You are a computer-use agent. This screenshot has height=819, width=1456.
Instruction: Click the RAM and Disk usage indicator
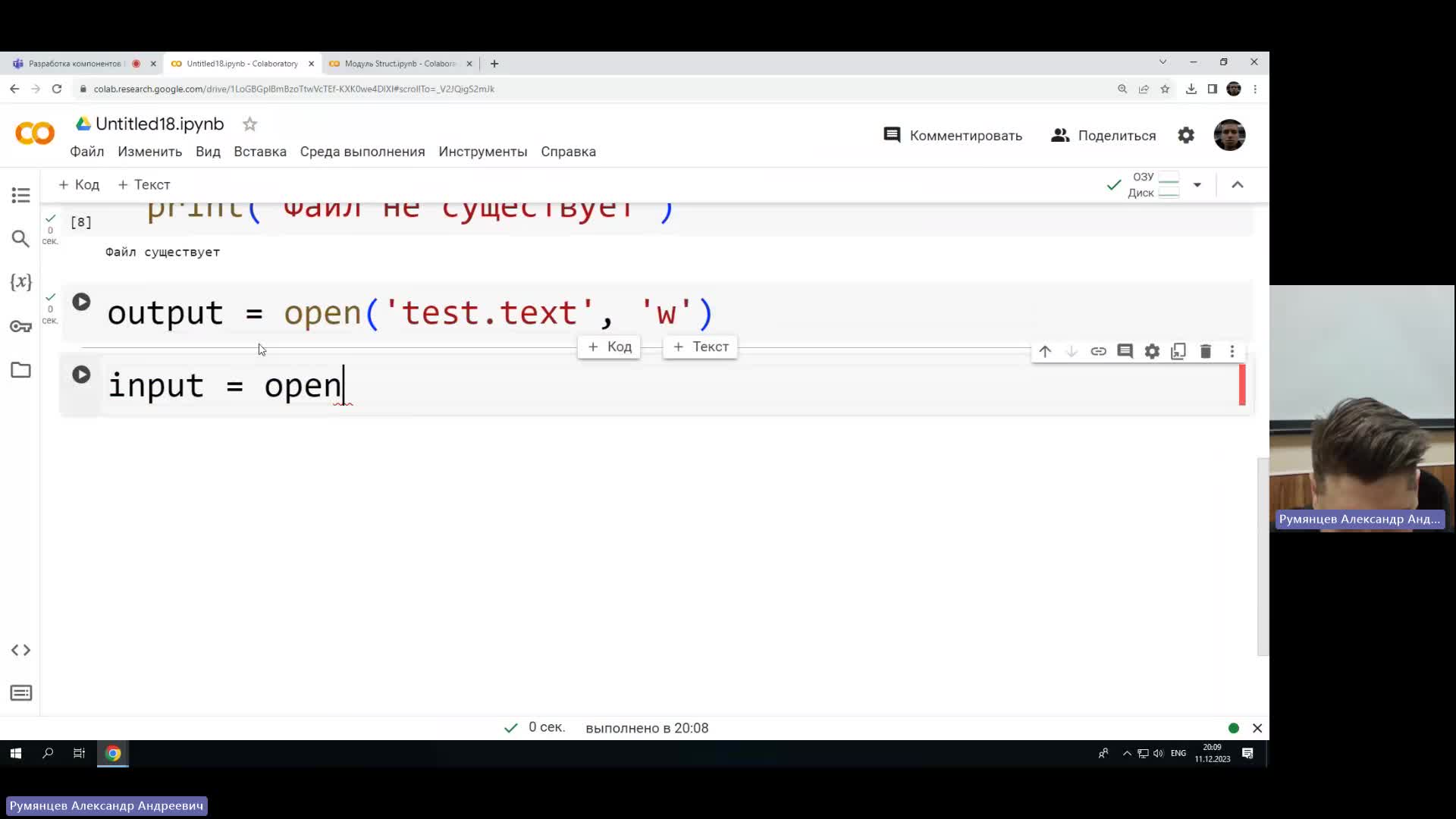(1153, 185)
